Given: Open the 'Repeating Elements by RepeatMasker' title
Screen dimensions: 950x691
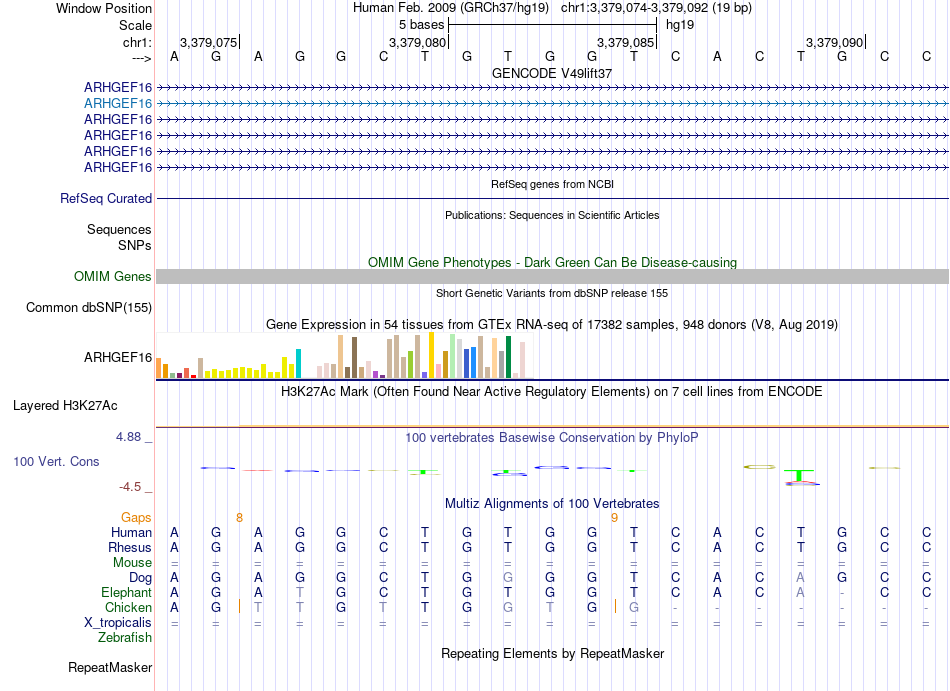Looking at the screenshot, I should pyautogui.click(x=552, y=653).
